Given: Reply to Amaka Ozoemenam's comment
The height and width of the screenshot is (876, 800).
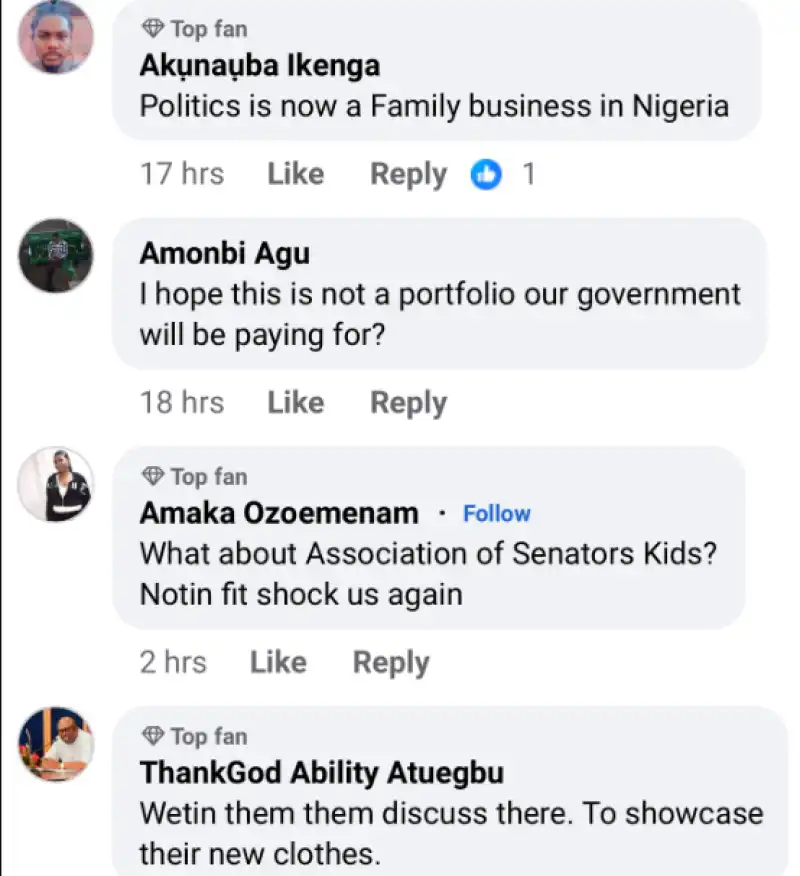Looking at the screenshot, I should (x=391, y=662).
